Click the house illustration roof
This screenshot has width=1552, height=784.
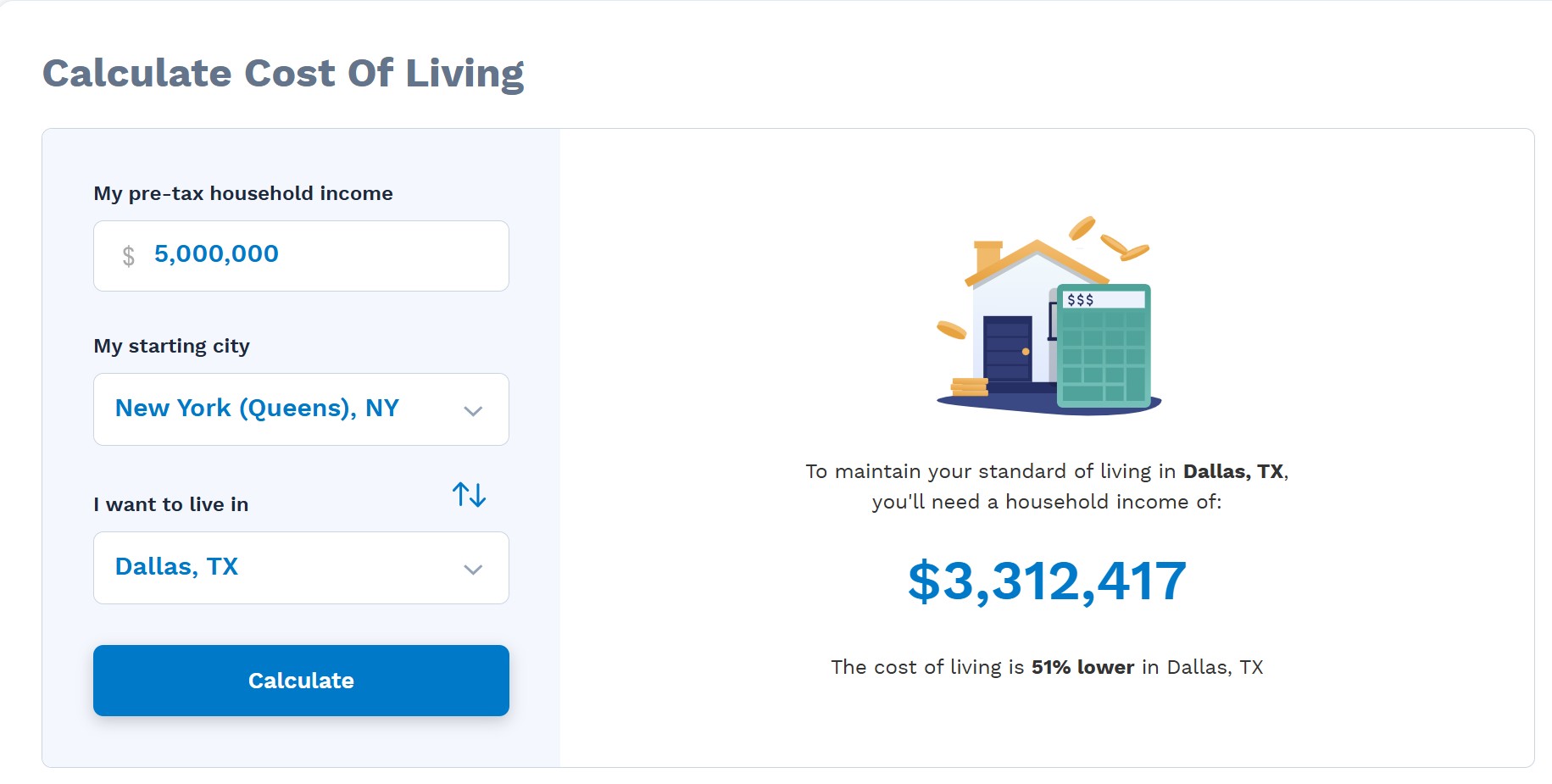tap(1036, 260)
